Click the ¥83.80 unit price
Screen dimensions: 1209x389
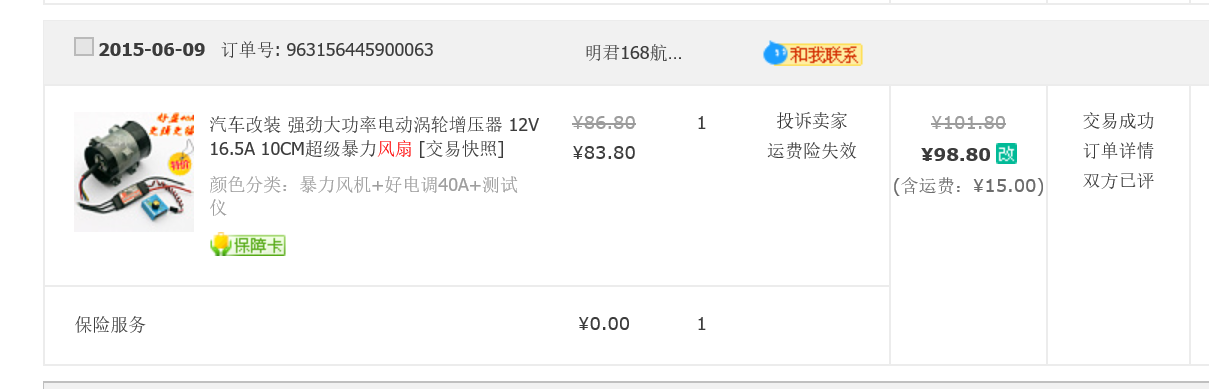tap(604, 152)
